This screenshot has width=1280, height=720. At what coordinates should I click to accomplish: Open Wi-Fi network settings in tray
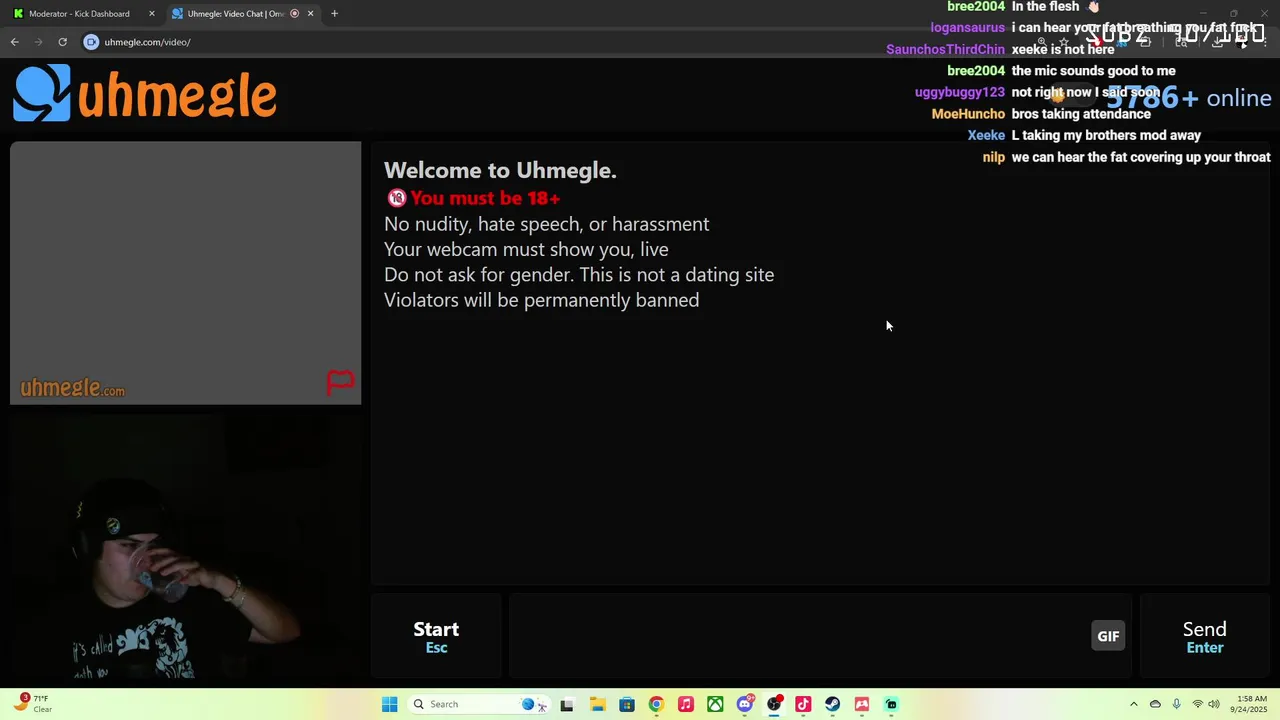coord(1197,704)
